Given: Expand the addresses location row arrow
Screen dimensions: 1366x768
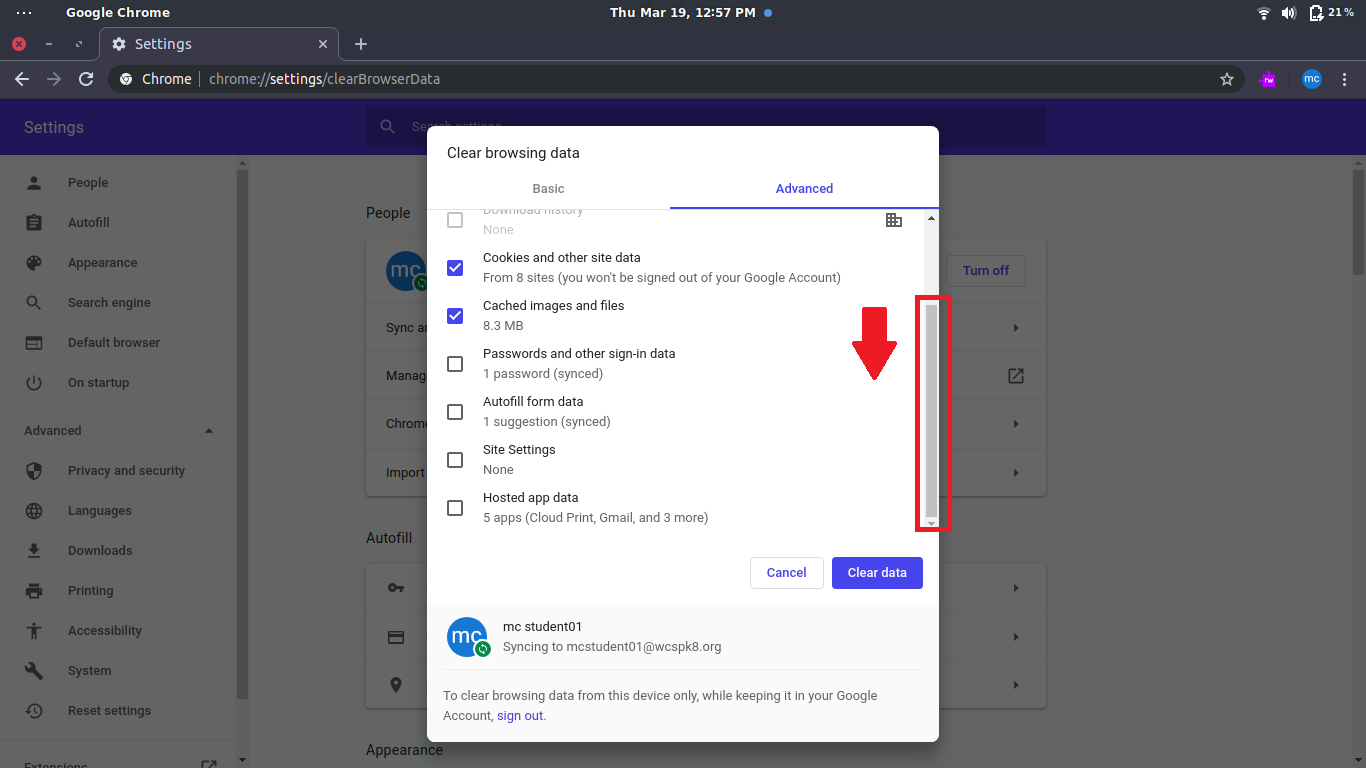Looking at the screenshot, I should tap(1016, 685).
